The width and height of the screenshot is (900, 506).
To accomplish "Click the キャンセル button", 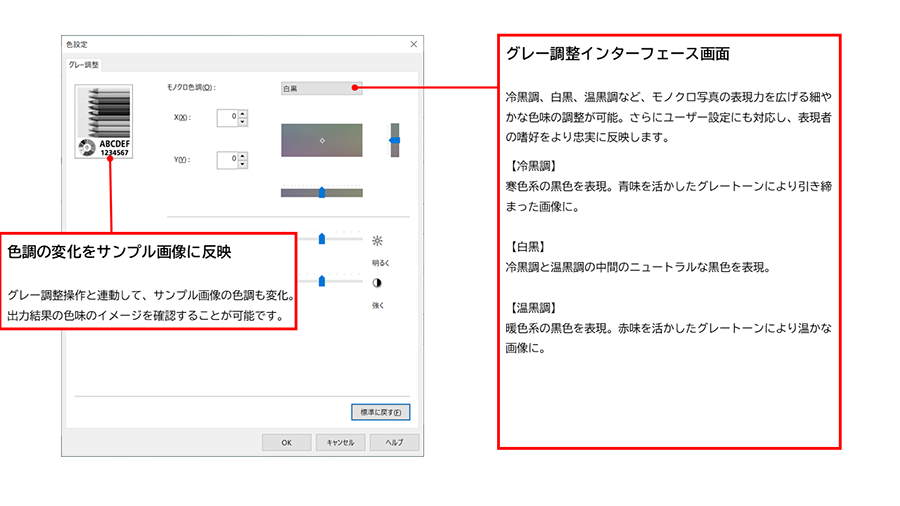I will pyautogui.click(x=340, y=442).
